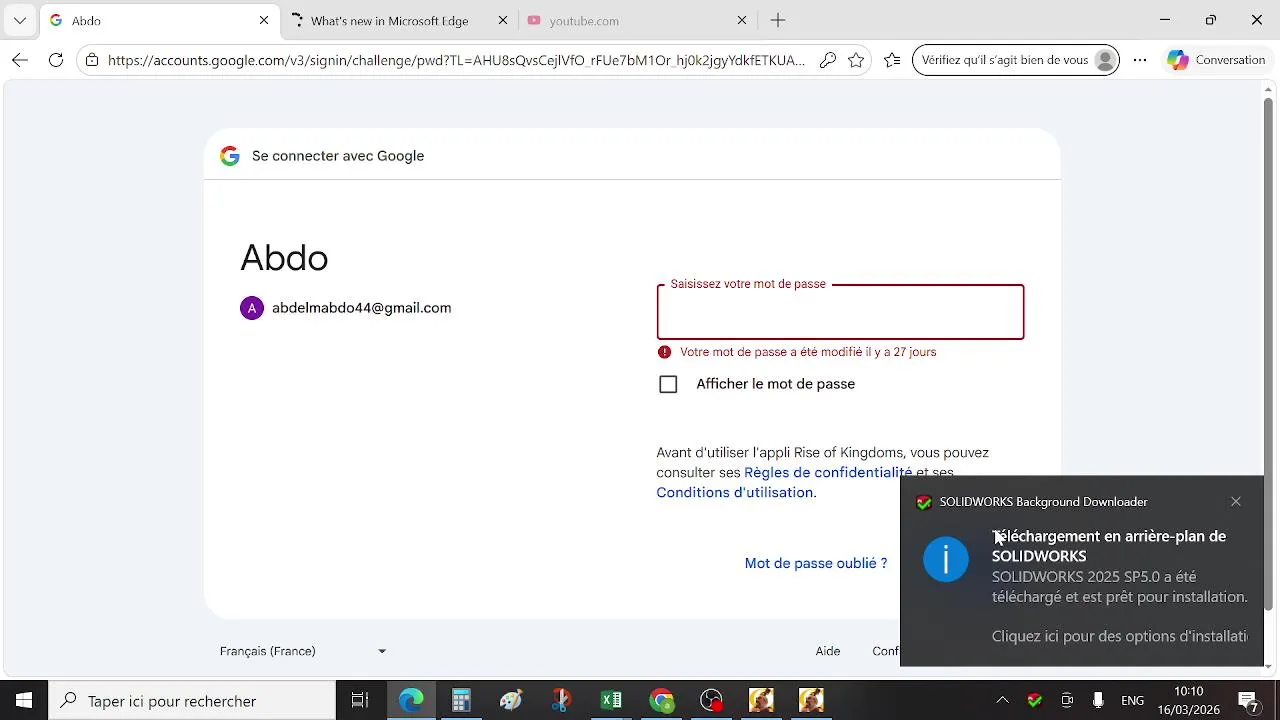1280x720 pixels.
Task: Open the notification center
Action: (x=1248, y=701)
